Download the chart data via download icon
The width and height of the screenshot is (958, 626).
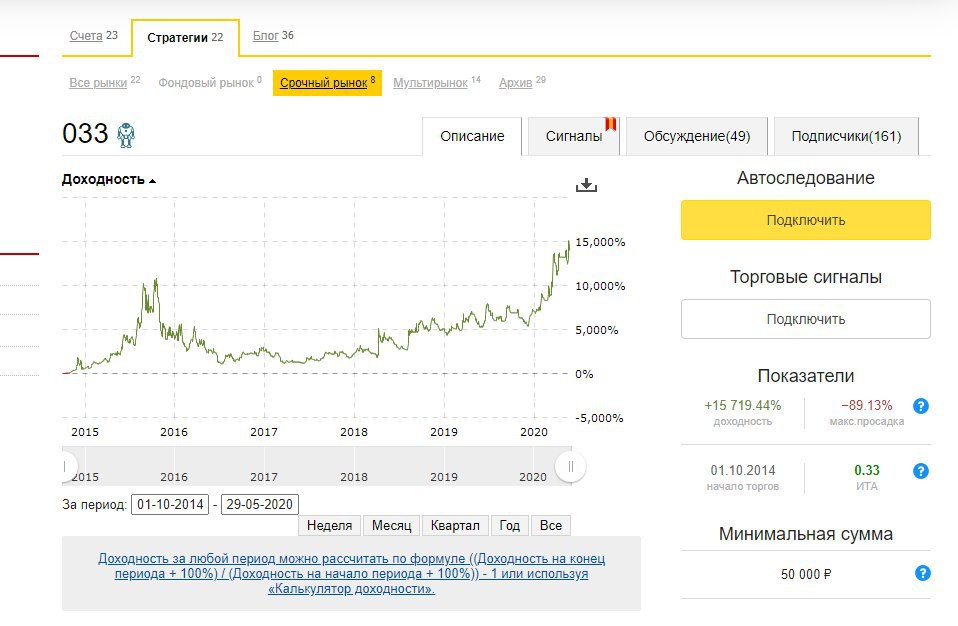[586, 185]
